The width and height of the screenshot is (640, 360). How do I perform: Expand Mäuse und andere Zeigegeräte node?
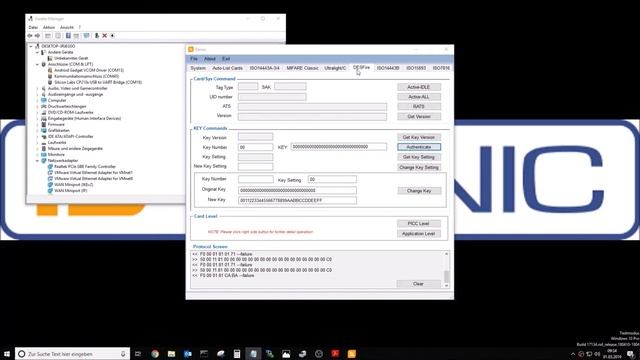pos(37,149)
